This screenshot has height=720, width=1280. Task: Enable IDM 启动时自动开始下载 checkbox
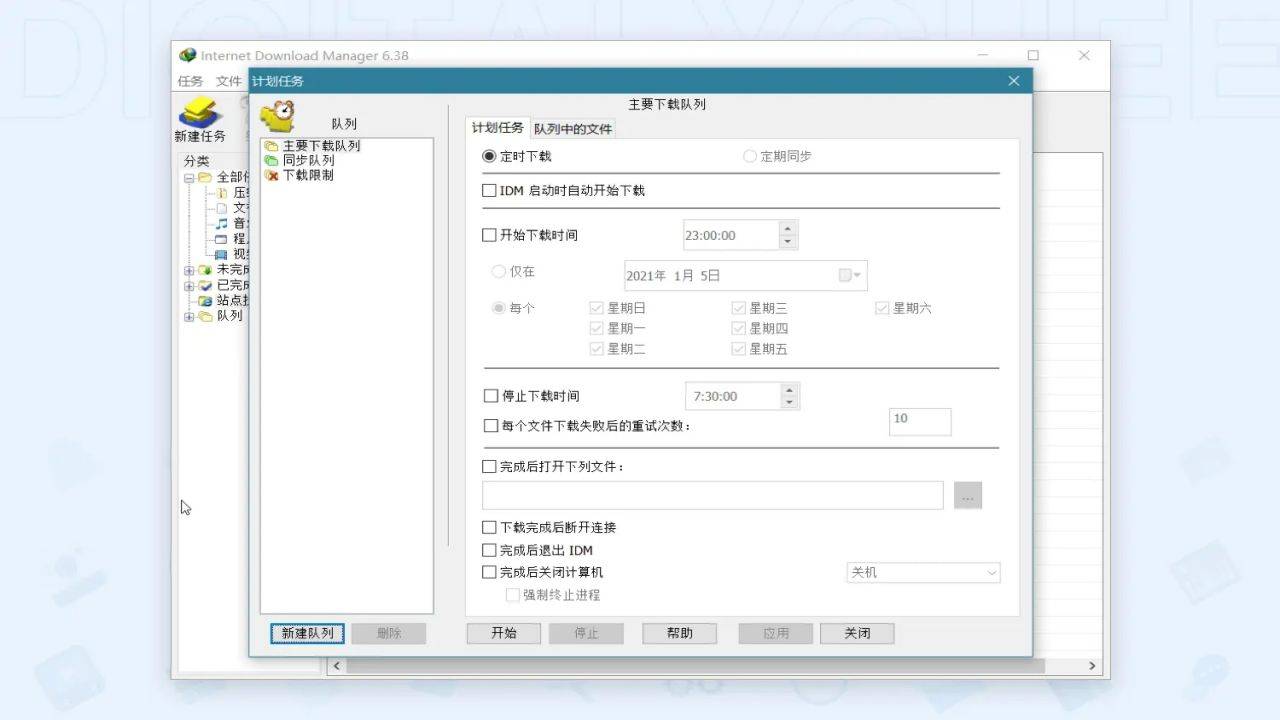(489, 190)
